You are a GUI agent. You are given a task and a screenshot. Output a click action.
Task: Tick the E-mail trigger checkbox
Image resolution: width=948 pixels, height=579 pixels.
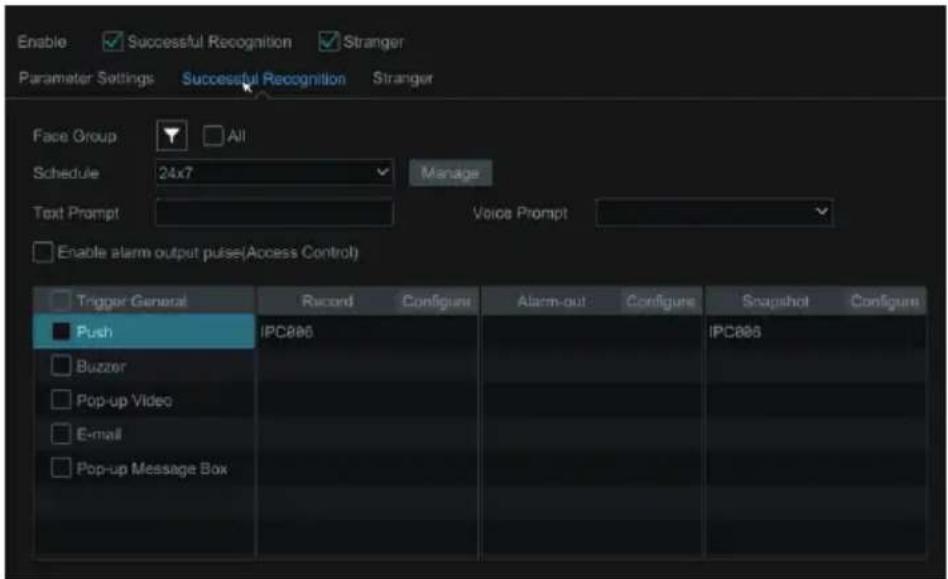pos(60,433)
